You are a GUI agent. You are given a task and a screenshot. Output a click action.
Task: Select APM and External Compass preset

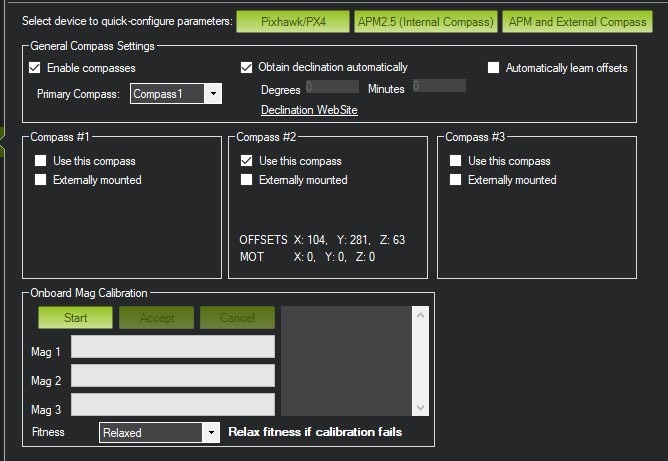tap(577, 22)
